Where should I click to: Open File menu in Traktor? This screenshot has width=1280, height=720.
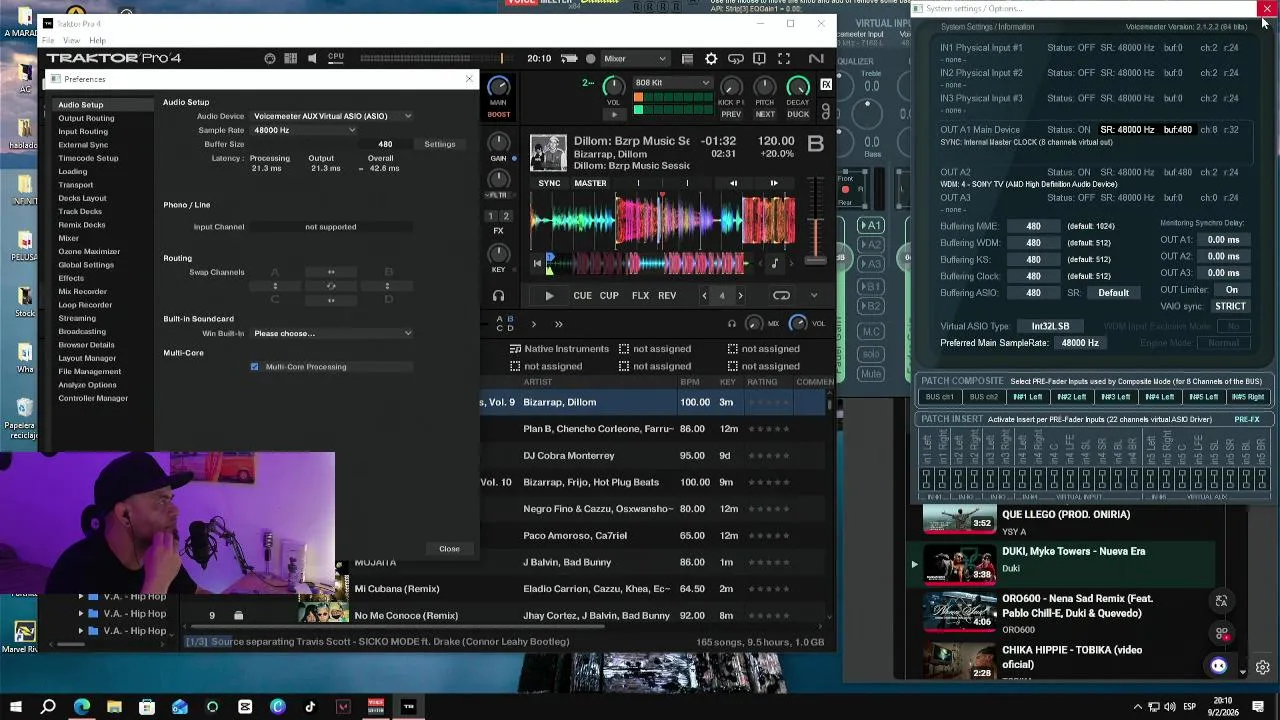point(48,41)
